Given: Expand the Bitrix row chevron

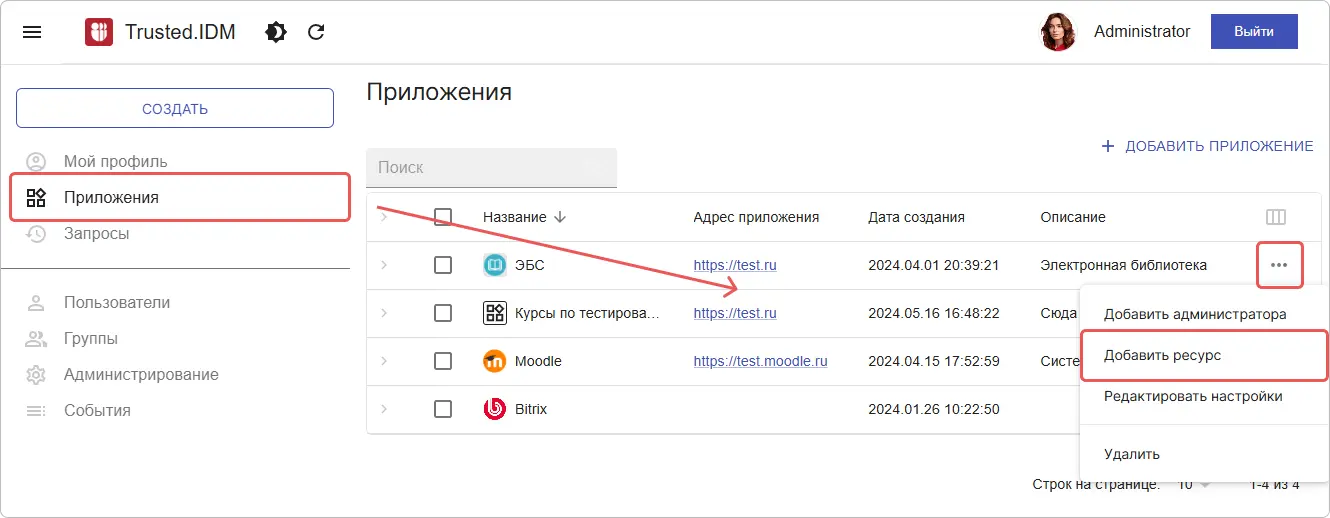Looking at the screenshot, I should point(384,409).
